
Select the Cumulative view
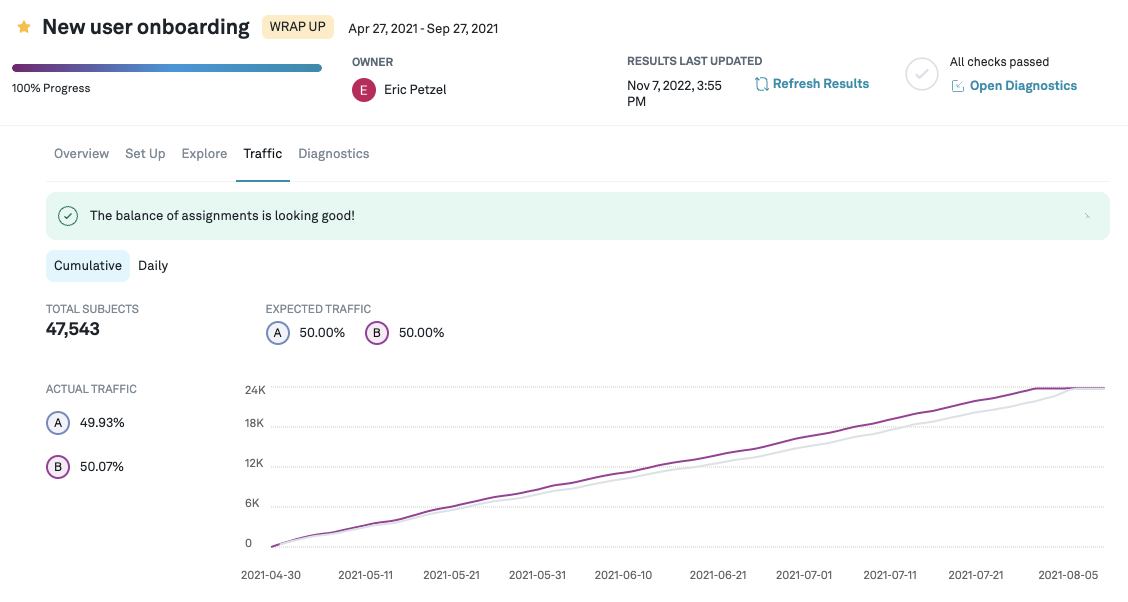point(88,266)
